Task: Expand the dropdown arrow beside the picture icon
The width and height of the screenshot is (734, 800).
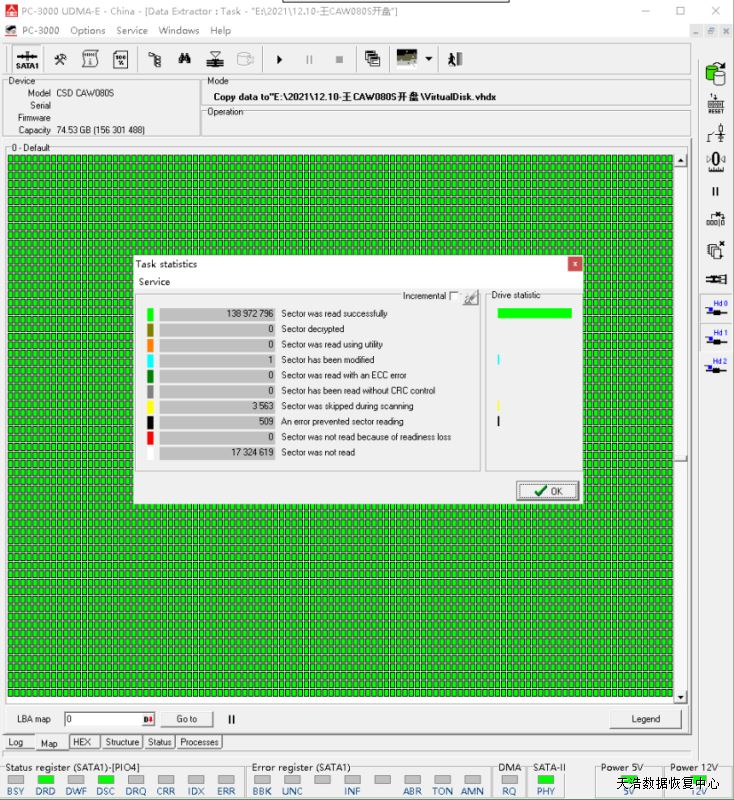Action: (x=429, y=59)
